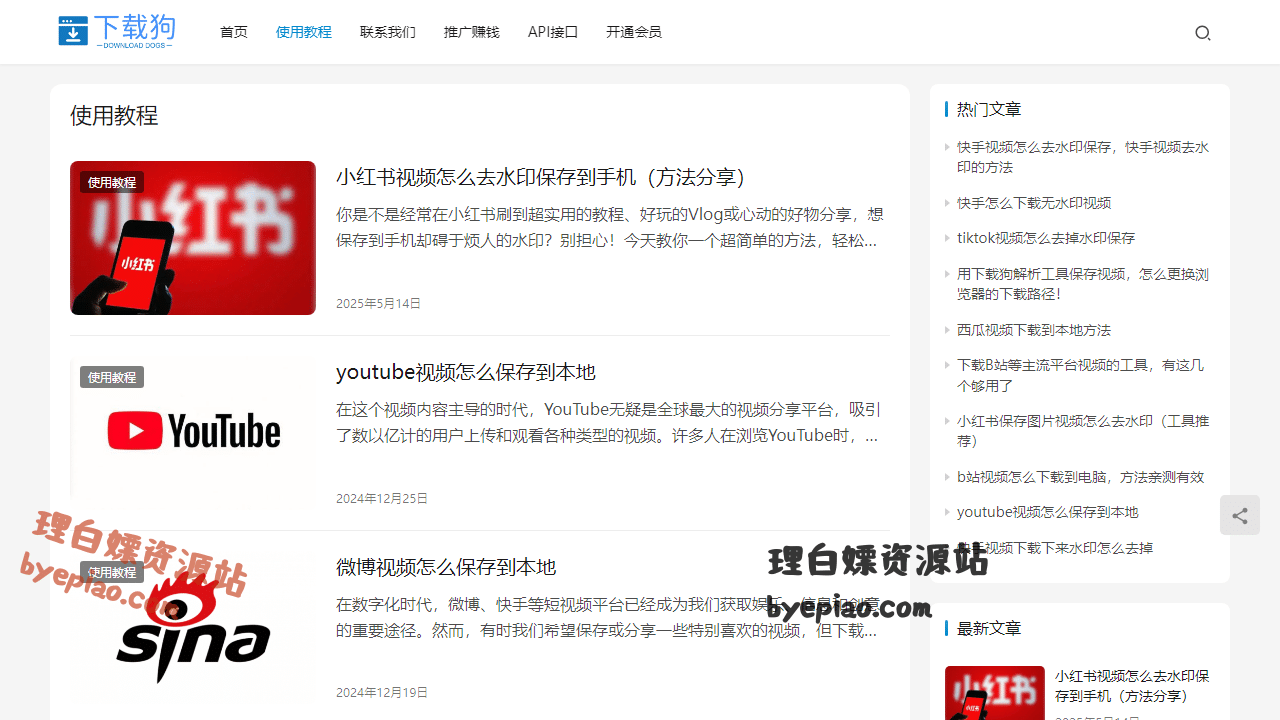Image resolution: width=1280 pixels, height=720 pixels.
Task: Click the 最新文章 section heading
Action: pyautogui.click(x=989, y=628)
